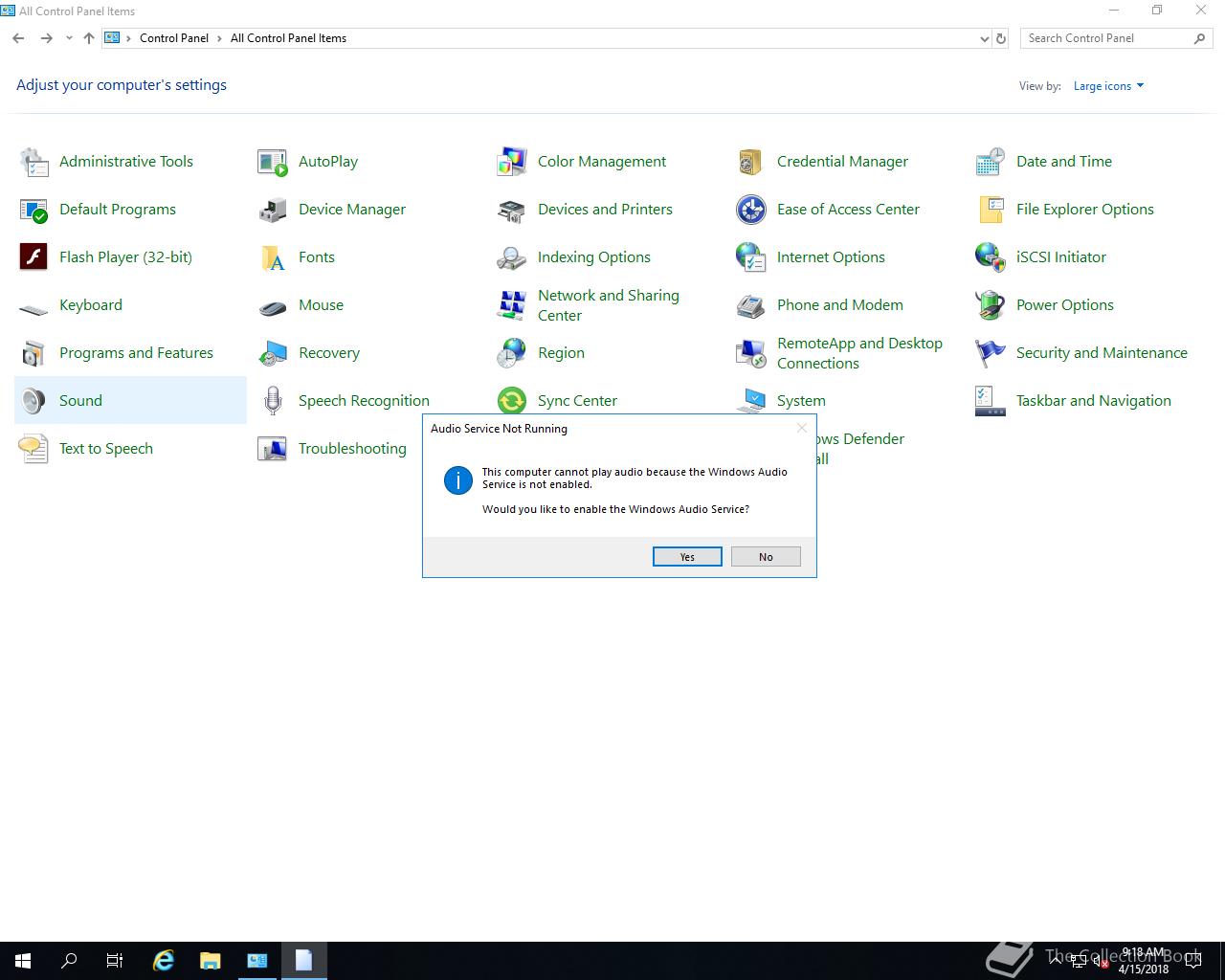
Task: Close the Audio Service Not Running dialog
Action: [802, 428]
